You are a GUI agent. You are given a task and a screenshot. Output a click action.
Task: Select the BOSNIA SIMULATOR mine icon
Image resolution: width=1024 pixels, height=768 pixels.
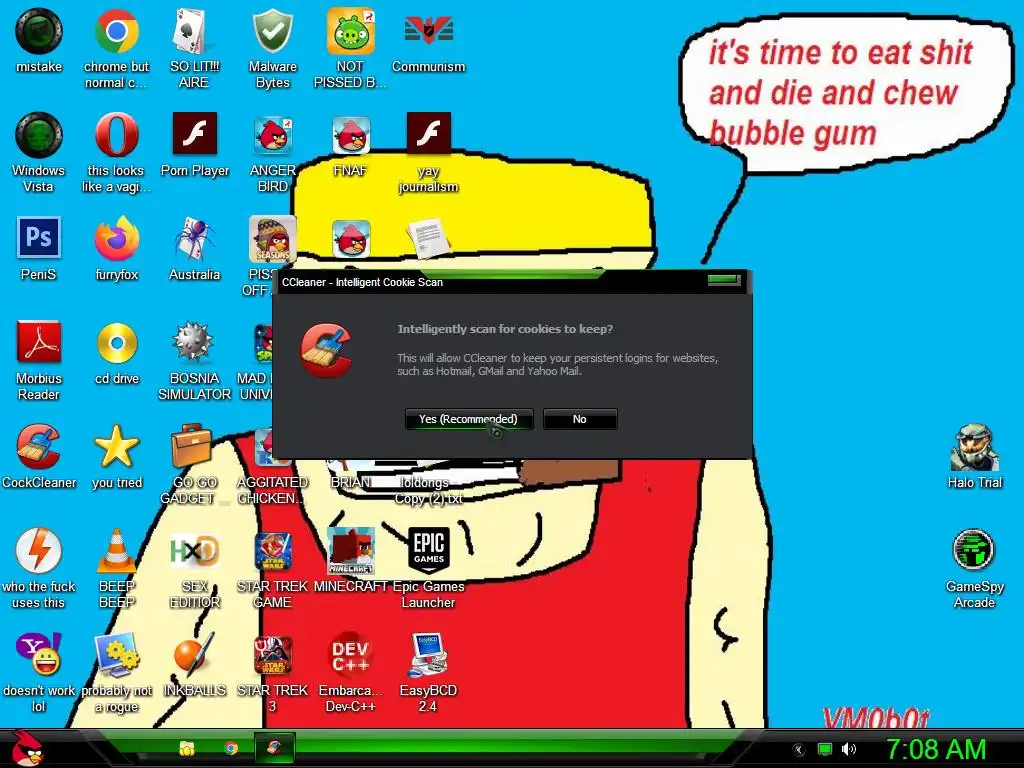195,360
